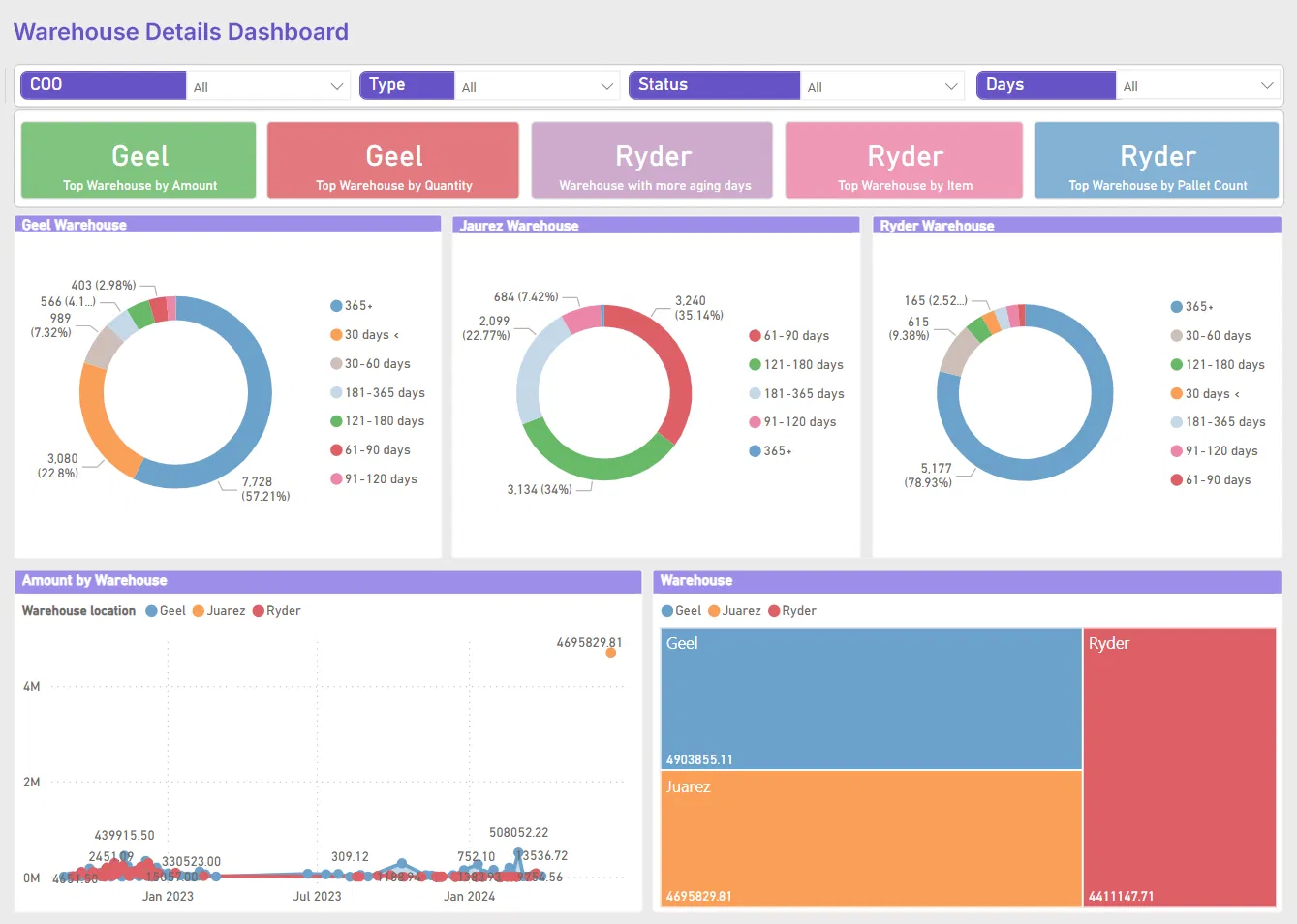The height and width of the screenshot is (924, 1297).
Task: Click Geel legend marker in Warehouse treemap
Action: [x=667, y=611]
